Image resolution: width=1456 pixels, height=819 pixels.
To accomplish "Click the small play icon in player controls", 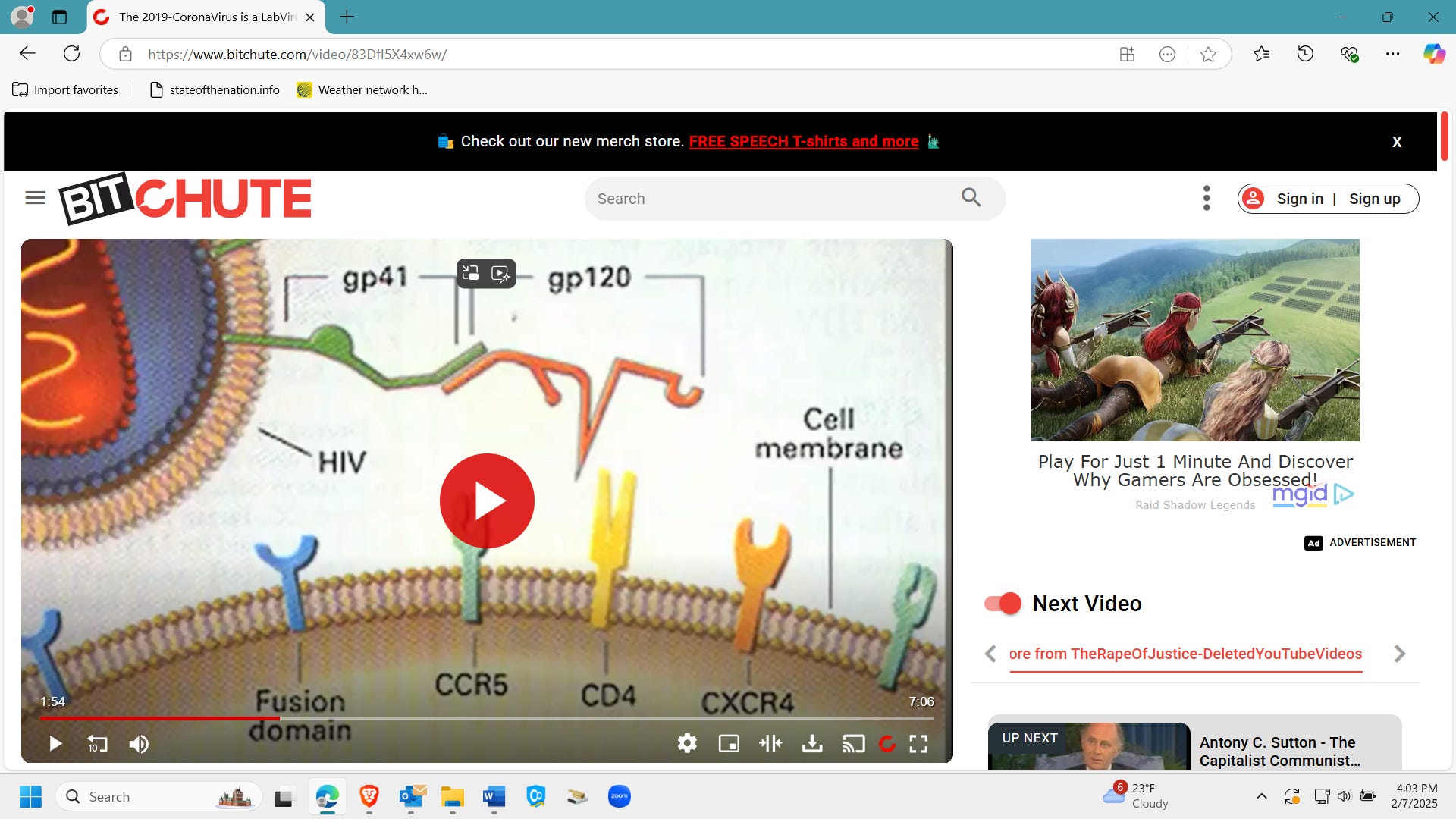I will (55, 744).
